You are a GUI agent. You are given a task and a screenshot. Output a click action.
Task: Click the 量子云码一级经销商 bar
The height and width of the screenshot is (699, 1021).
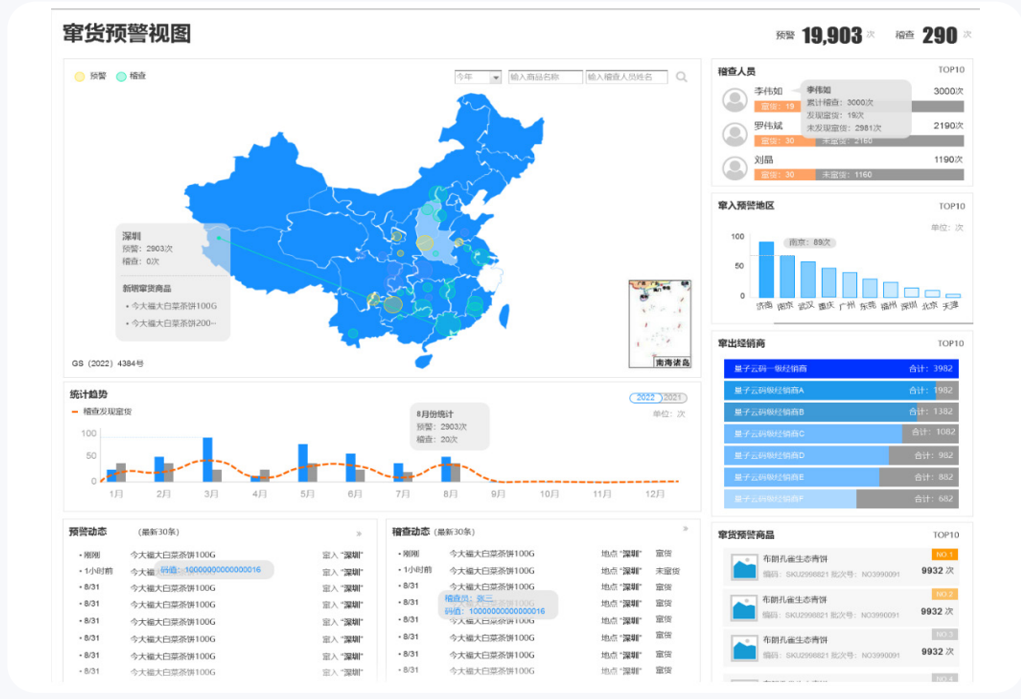pyautogui.click(x=840, y=368)
